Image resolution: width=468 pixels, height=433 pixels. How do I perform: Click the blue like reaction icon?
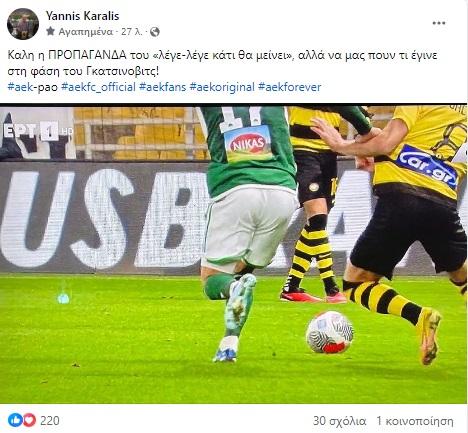tap(14, 420)
